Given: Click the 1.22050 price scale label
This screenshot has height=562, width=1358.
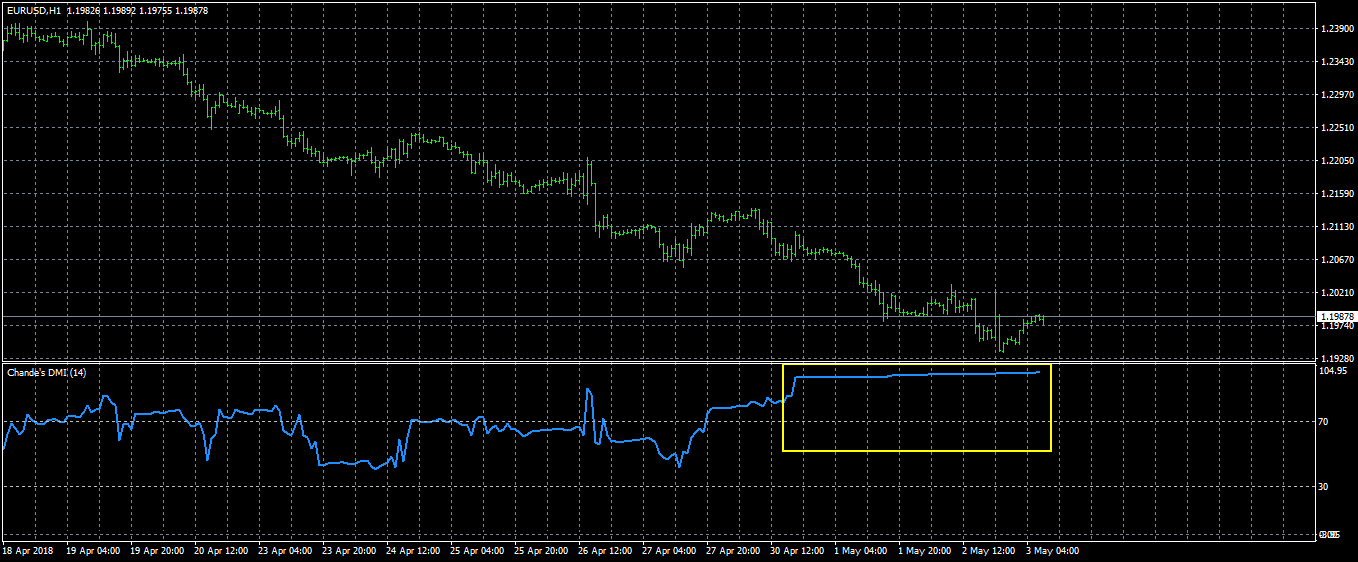Looking at the screenshot, I should tap(1337, 161).
